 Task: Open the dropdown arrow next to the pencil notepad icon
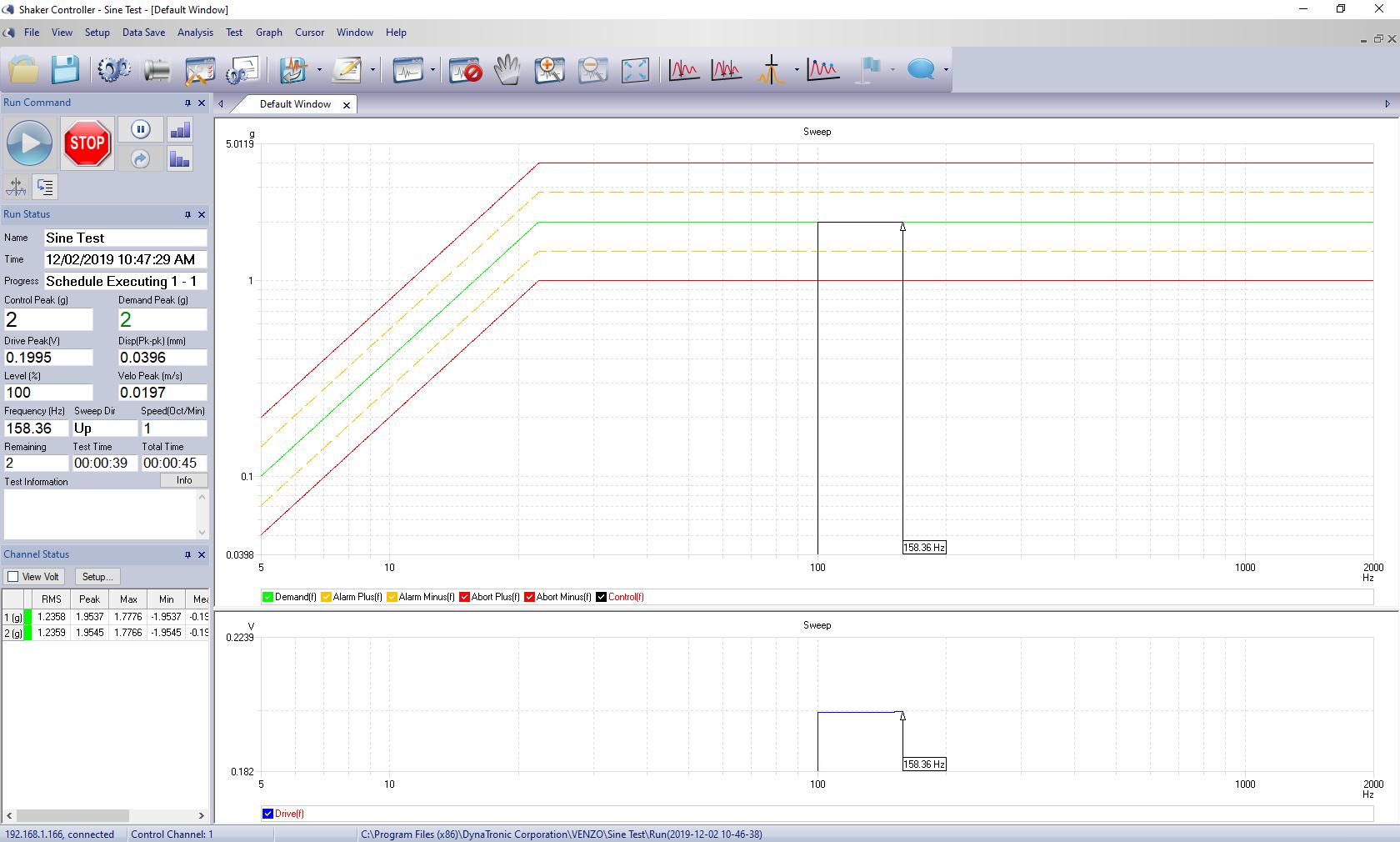[372, 70]
